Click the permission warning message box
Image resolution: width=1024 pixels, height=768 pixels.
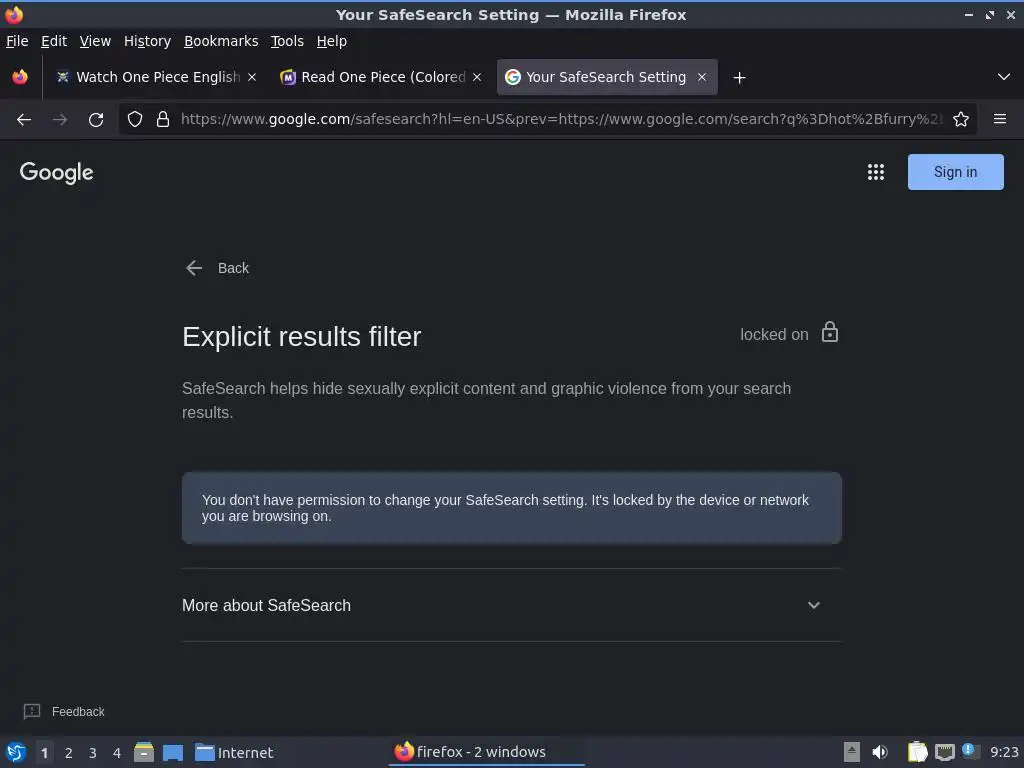point(511,508)
